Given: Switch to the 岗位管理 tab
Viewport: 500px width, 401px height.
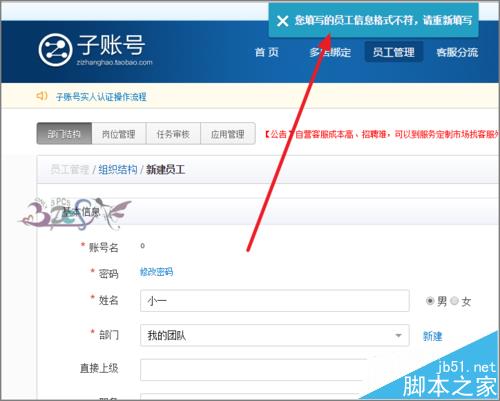Looking at the screenshot, I should pyautogui.click(x=119, y=134).
